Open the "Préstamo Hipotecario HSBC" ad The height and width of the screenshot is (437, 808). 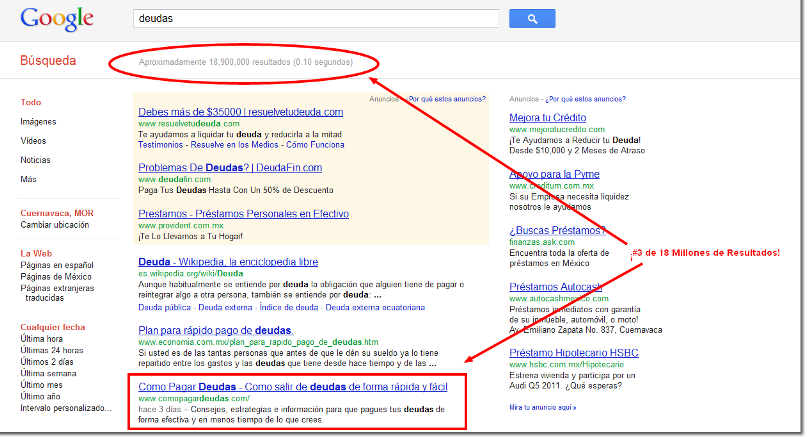(x=574, y=353)
